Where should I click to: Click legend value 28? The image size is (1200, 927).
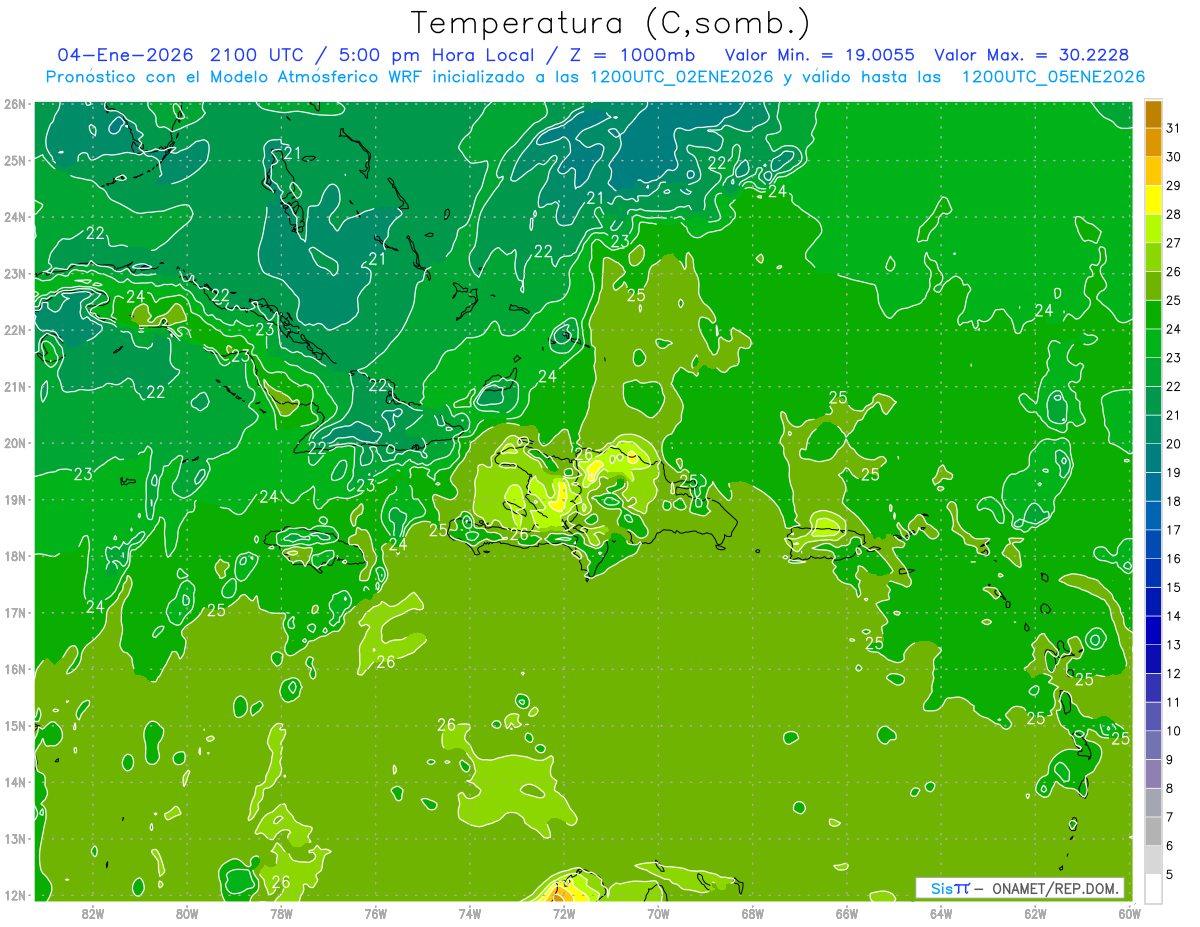point(1173,214)
